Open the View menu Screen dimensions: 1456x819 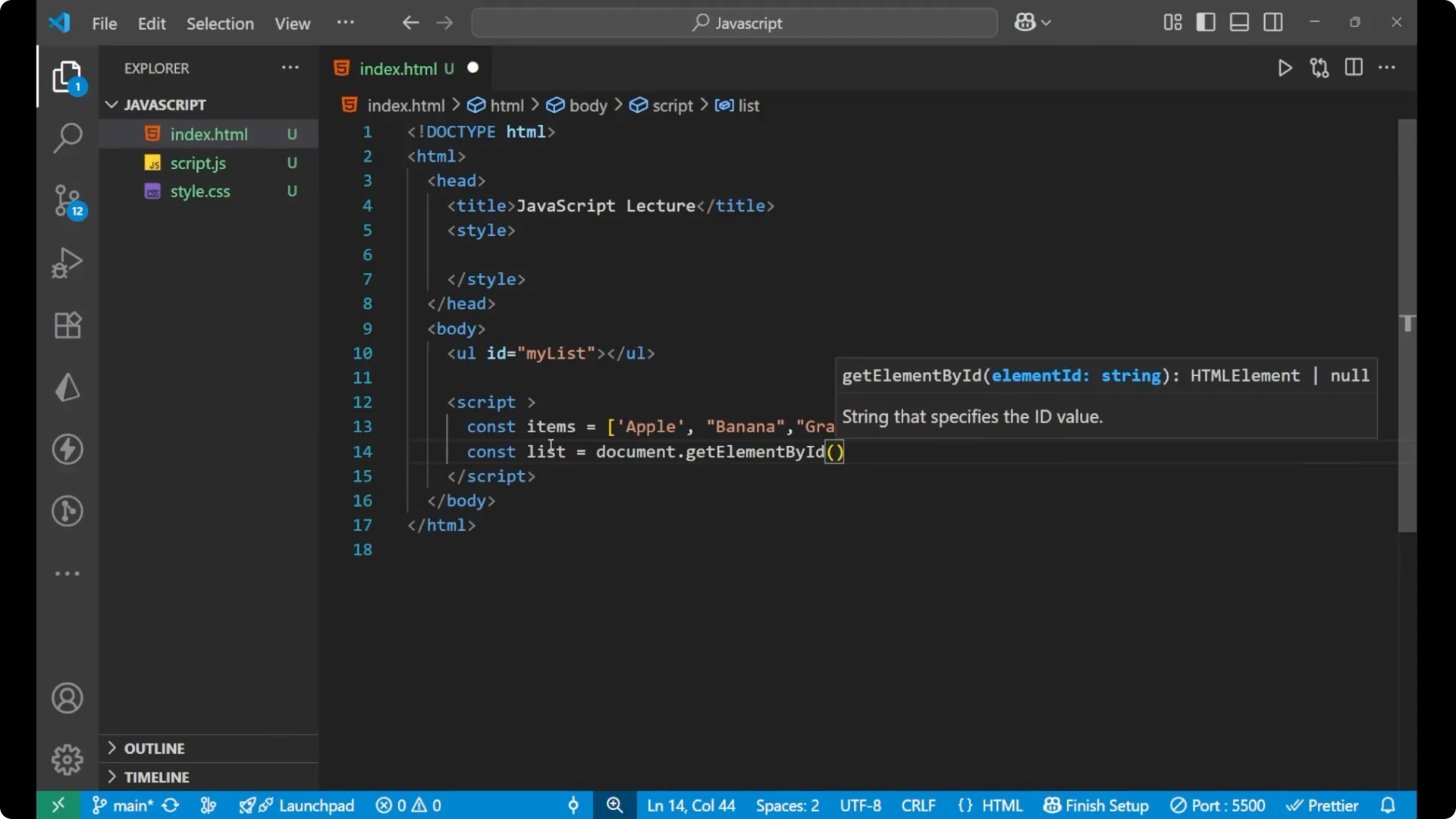[x=292, y=24]
